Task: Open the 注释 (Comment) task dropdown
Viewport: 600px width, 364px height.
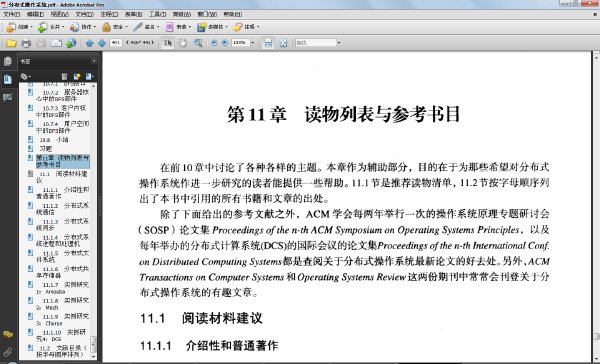Action: (x=246, y=27)
